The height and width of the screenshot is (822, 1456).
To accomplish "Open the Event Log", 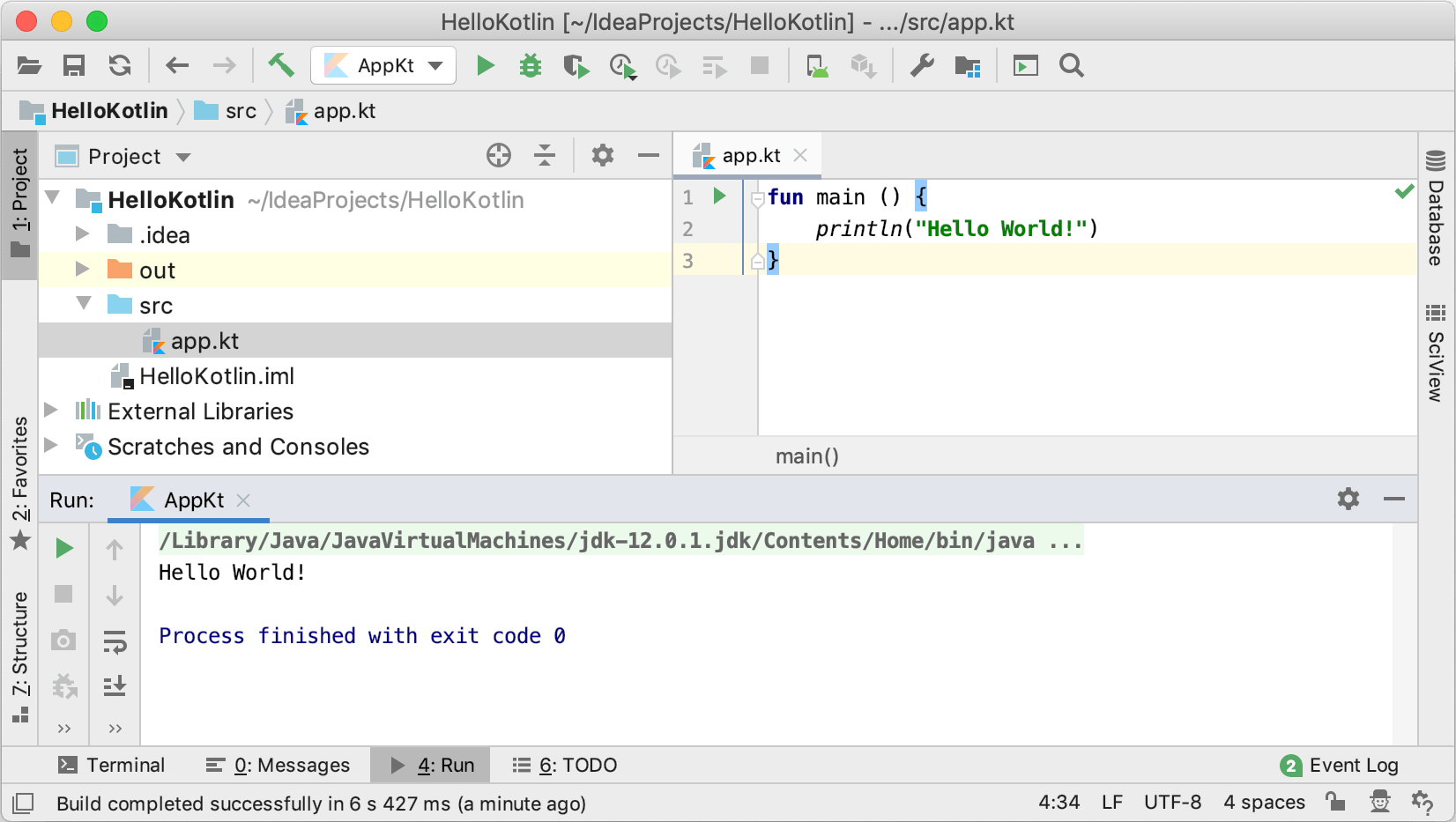I will 1340,765.
